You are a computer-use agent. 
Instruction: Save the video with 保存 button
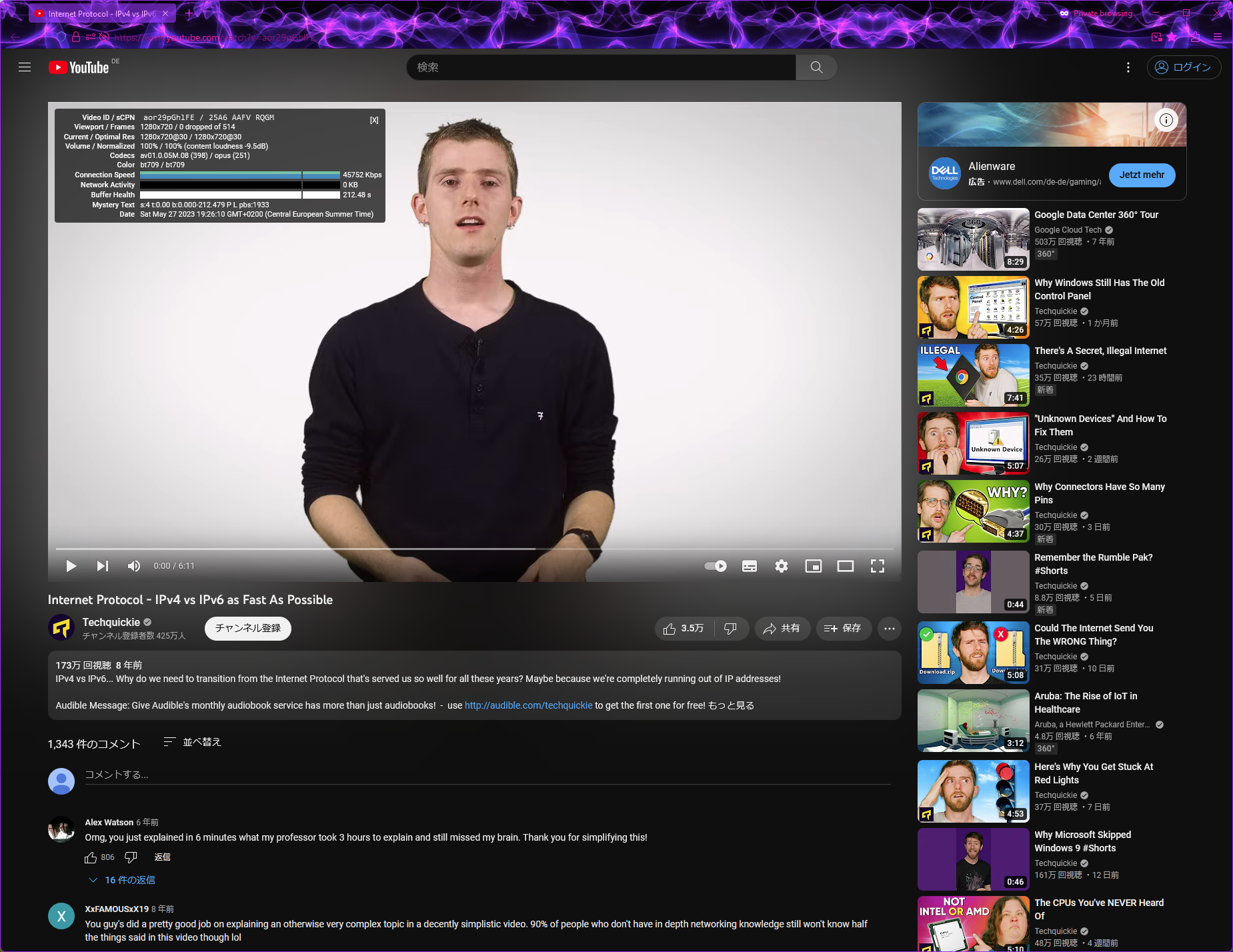click(844, 629)
